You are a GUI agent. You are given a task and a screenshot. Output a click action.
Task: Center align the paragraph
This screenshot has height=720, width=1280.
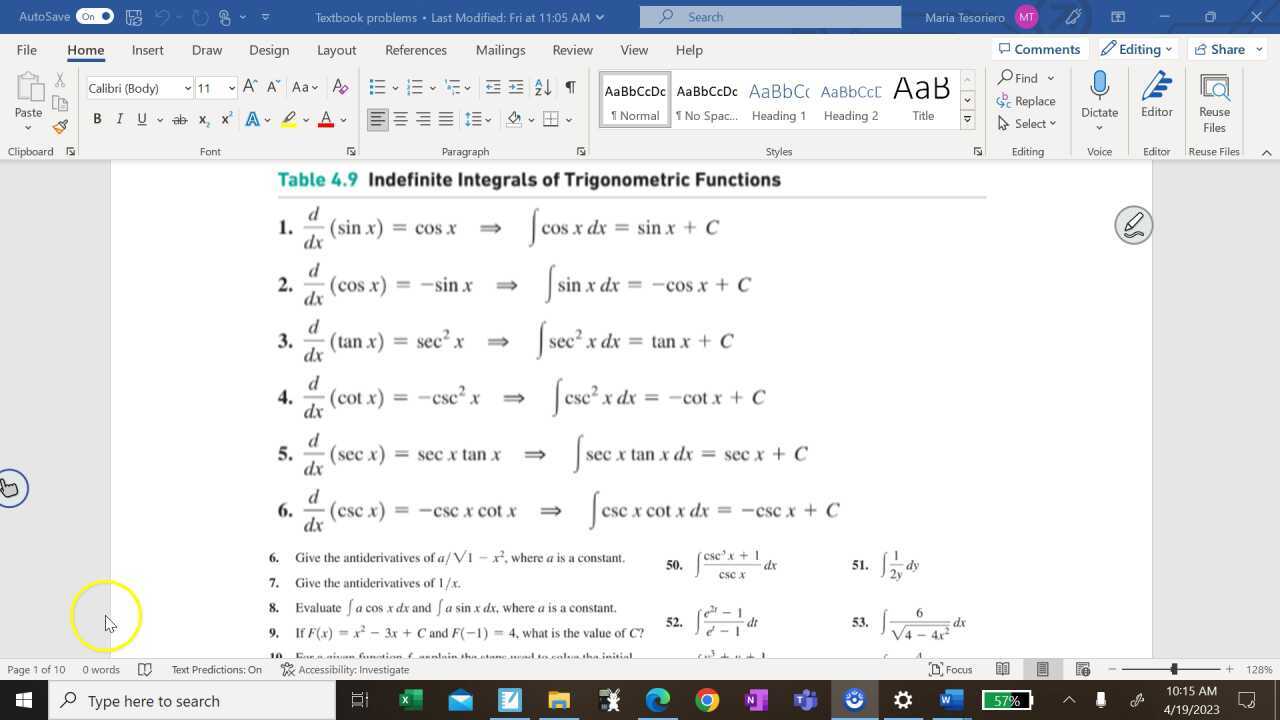coord(400,118)
